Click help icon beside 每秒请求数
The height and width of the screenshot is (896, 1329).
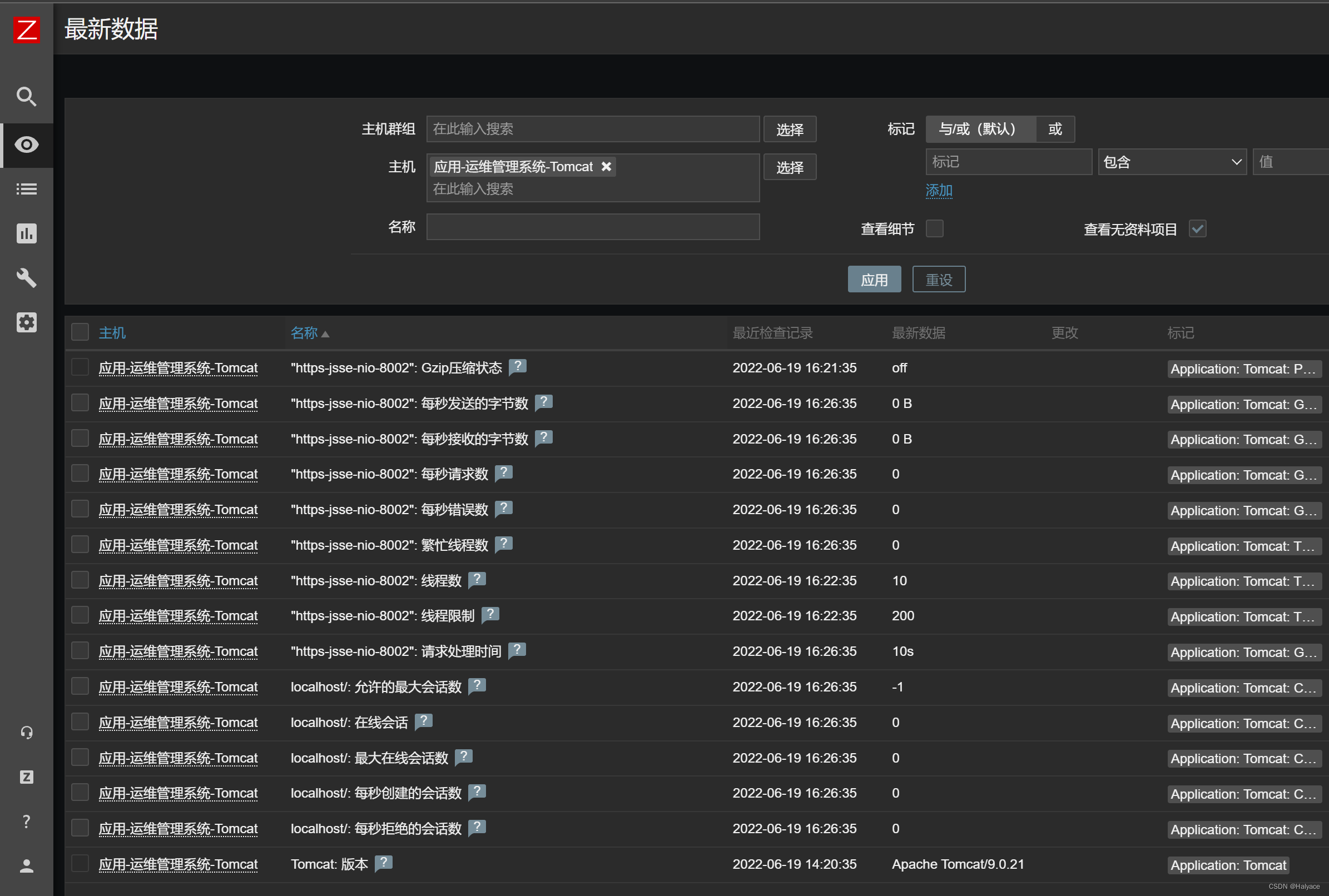pos(504,472)
